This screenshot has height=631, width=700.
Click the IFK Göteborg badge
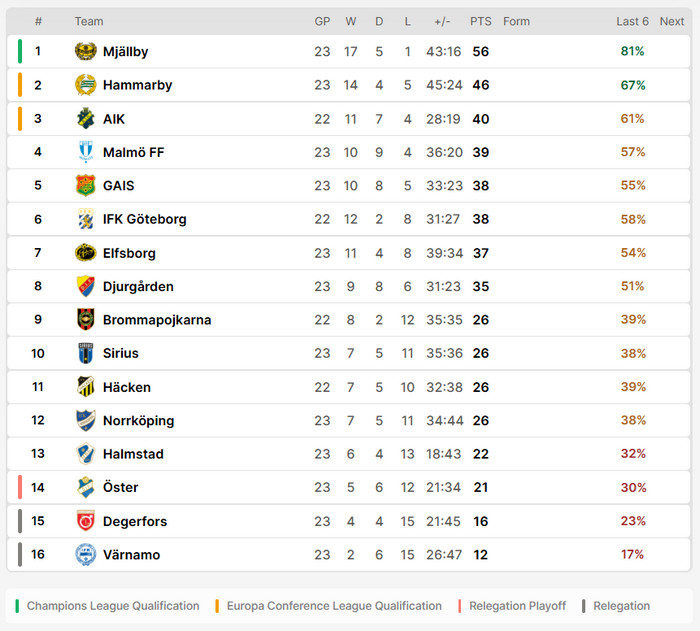(x=85, y=219)
